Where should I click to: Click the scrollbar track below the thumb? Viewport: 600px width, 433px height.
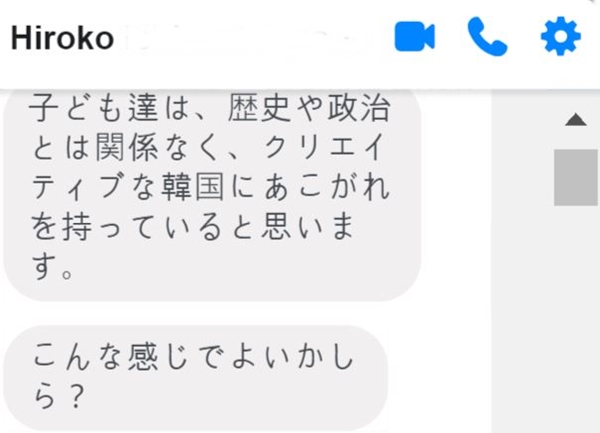tap(576, 317)
